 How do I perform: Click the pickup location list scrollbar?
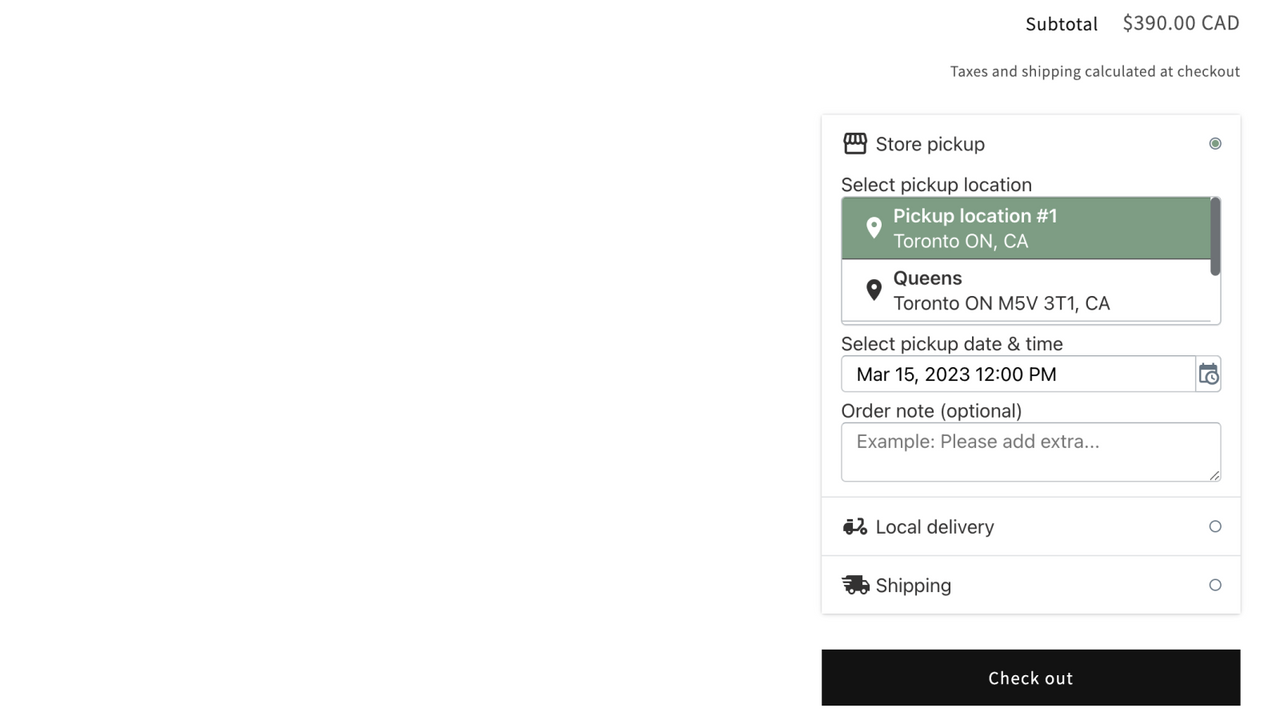tap(1215, 237)
